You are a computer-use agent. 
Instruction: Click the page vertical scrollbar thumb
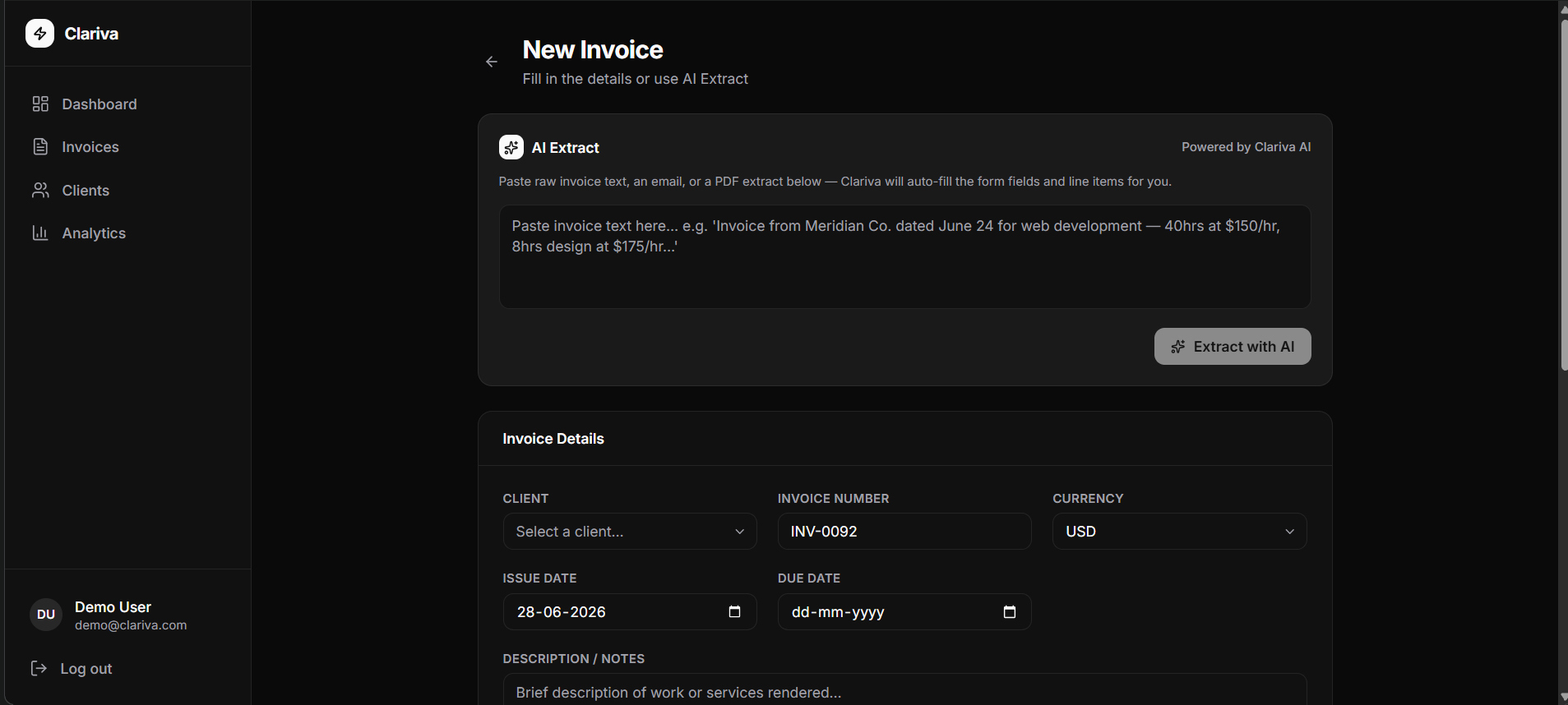tap(1563, 195)
